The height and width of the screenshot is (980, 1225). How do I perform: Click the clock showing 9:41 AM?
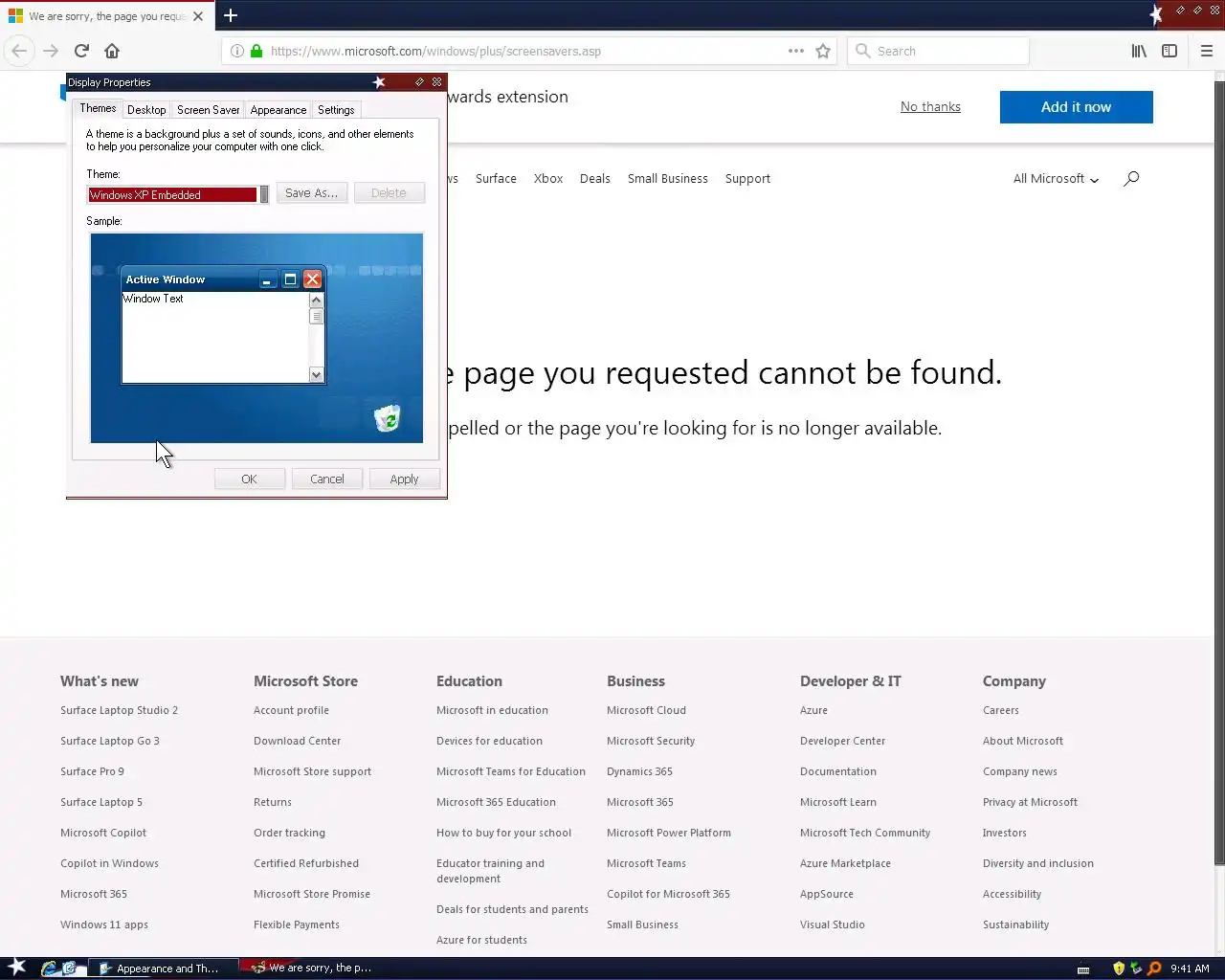(x=1190, y=969)
